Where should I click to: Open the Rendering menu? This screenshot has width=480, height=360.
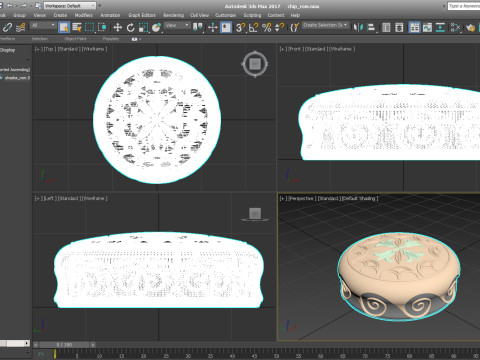pos(173,15)
